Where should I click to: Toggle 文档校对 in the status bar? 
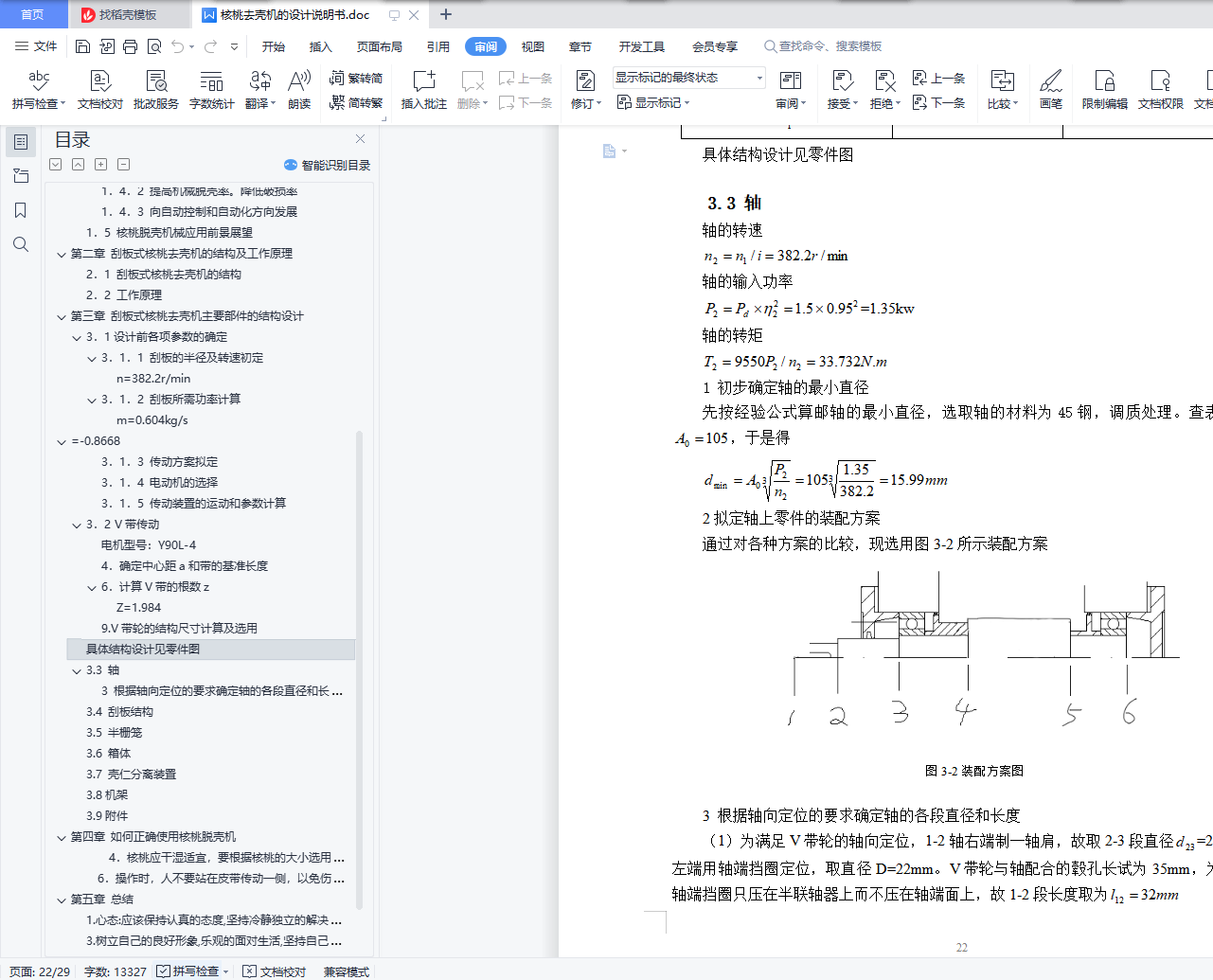[x=275, y=971]
